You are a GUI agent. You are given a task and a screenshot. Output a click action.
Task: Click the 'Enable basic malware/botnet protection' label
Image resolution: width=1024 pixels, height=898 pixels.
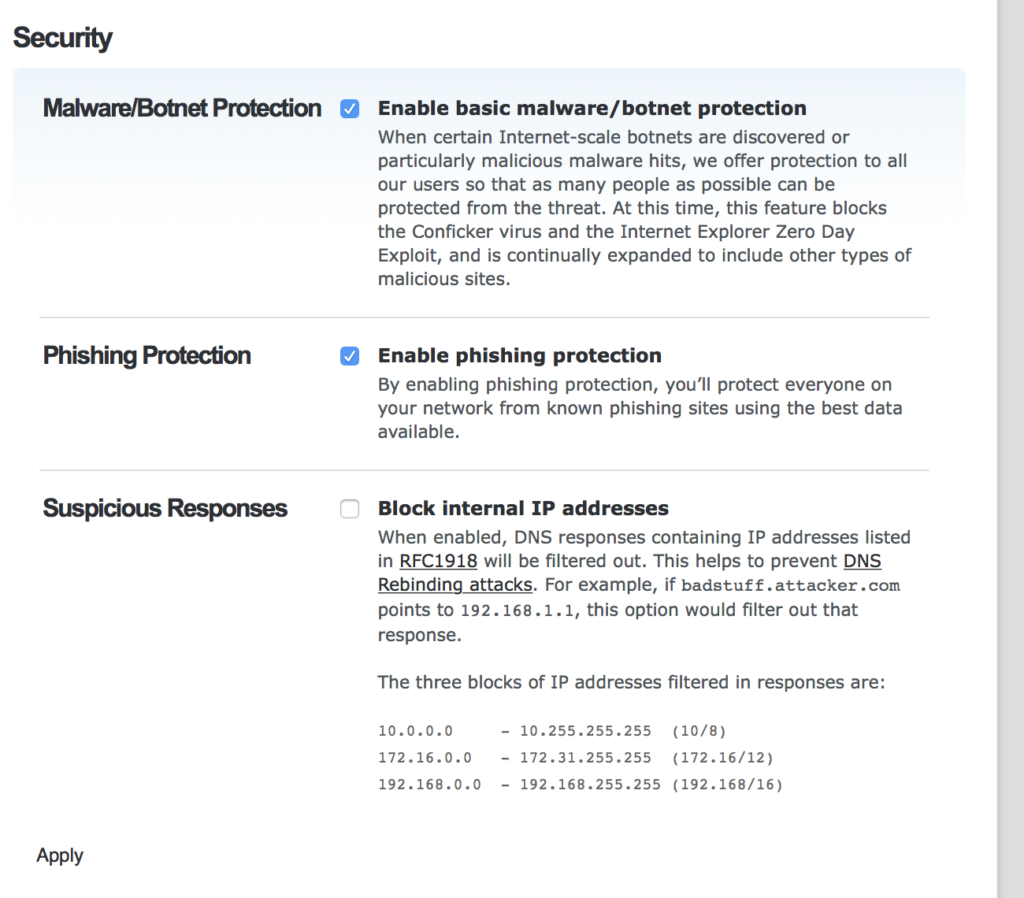pos(591,108)
